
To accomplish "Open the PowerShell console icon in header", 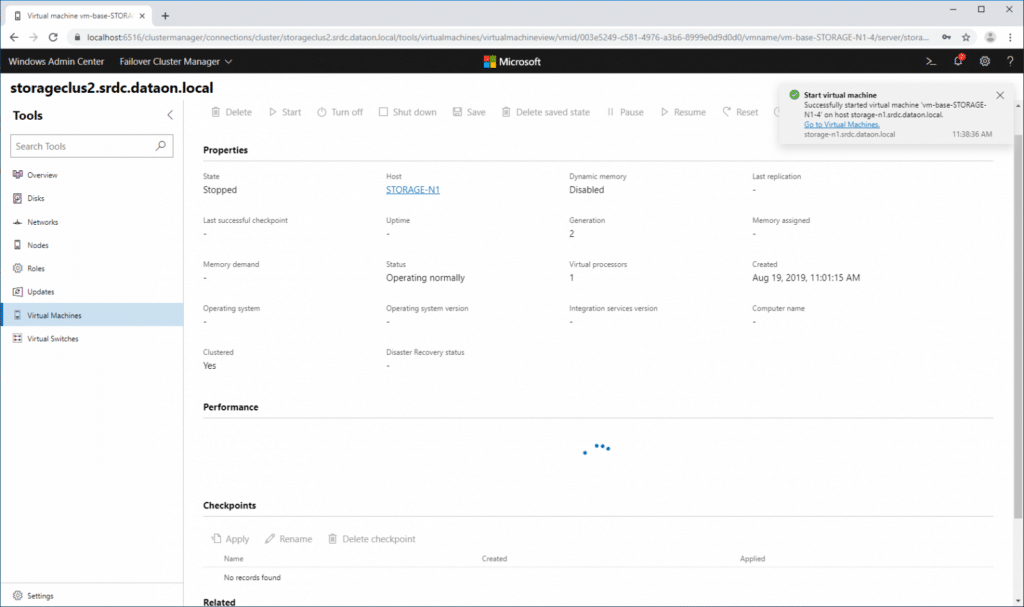I will 931,61.
